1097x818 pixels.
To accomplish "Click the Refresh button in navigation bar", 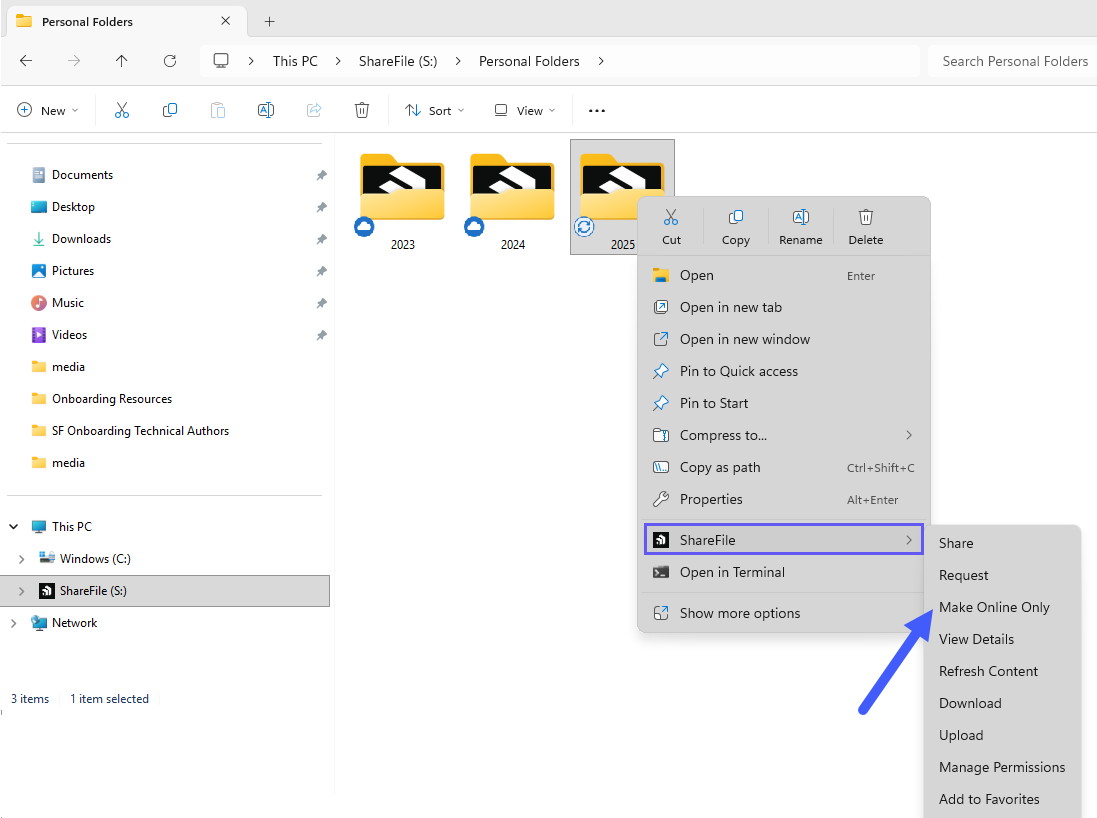I will 170,61.
